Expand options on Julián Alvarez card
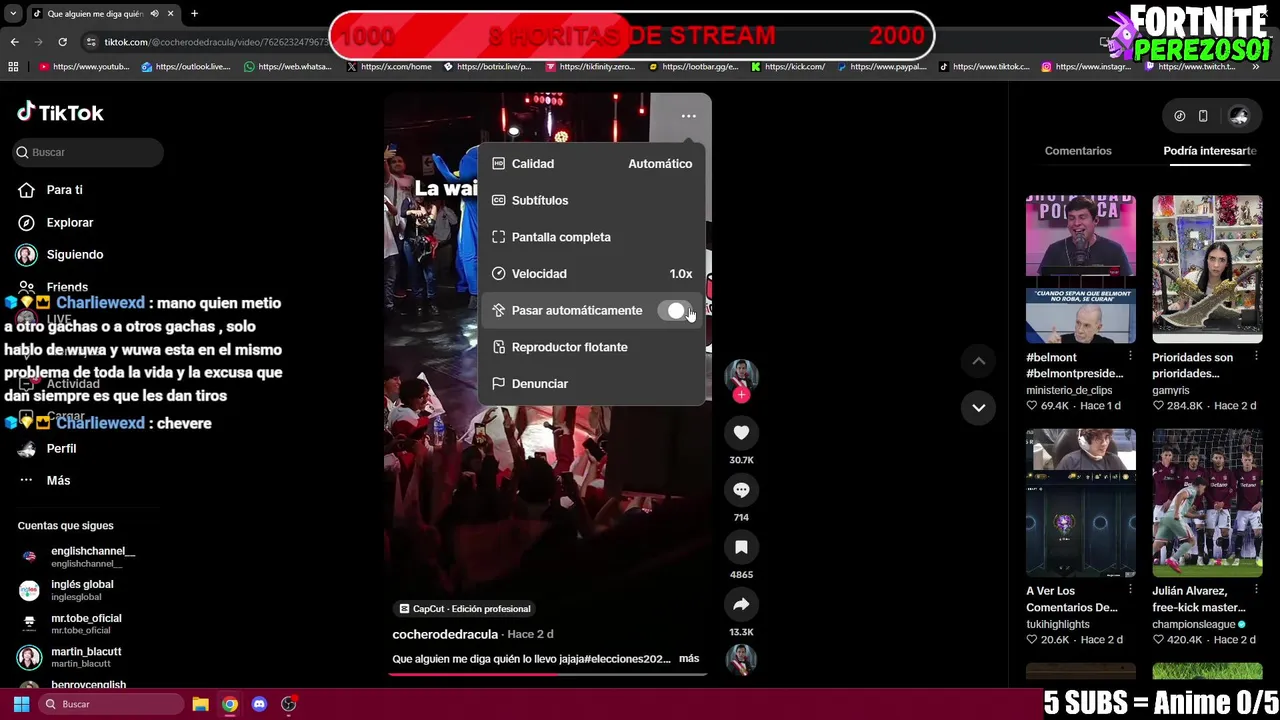This screenshot has height=720, width=1280. coord(1257,591)
